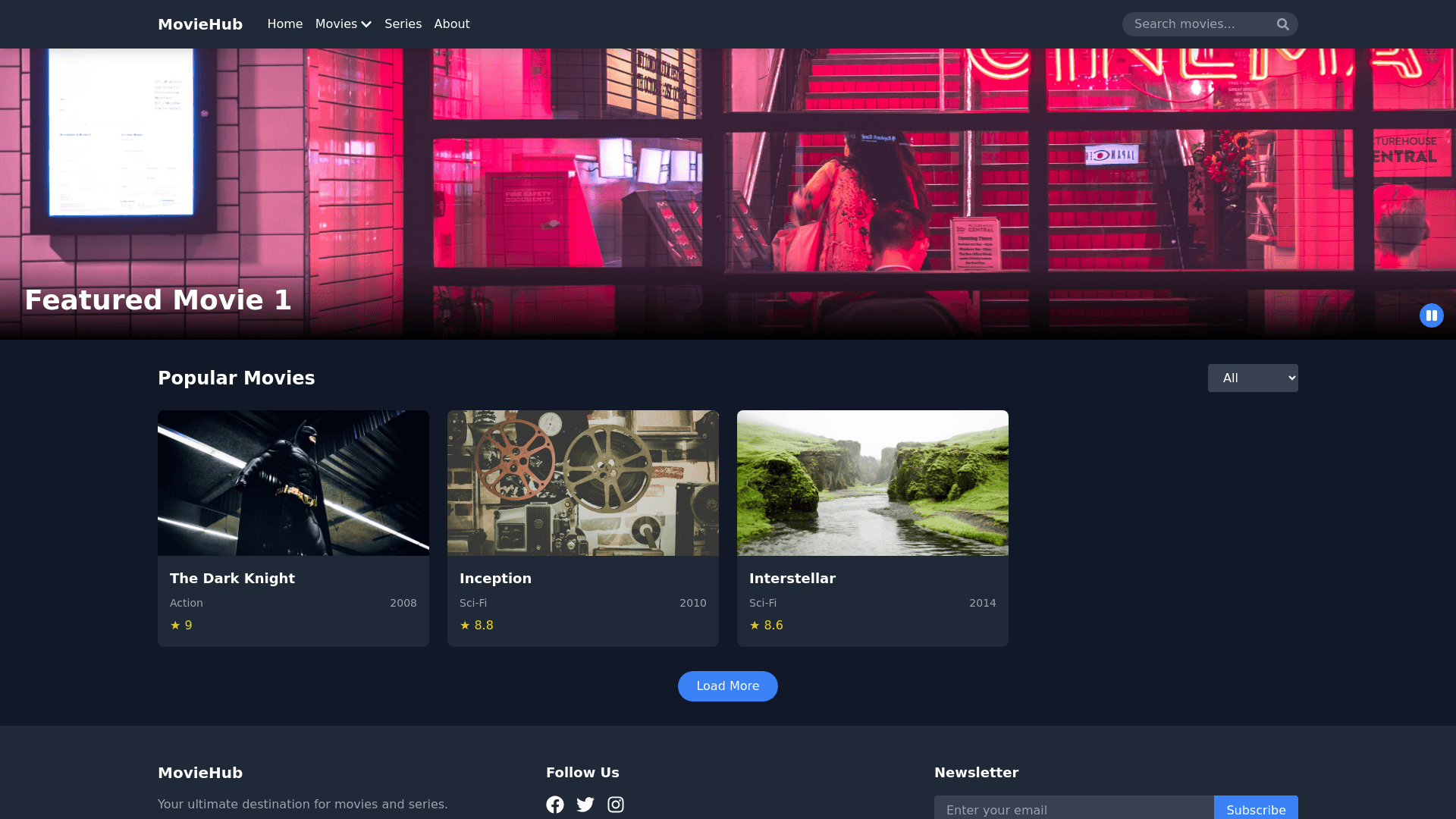Click the star rating on Inception
The height and width of the screenshot is (819, 1456).
pyautogui.click(x=476, y=626)
